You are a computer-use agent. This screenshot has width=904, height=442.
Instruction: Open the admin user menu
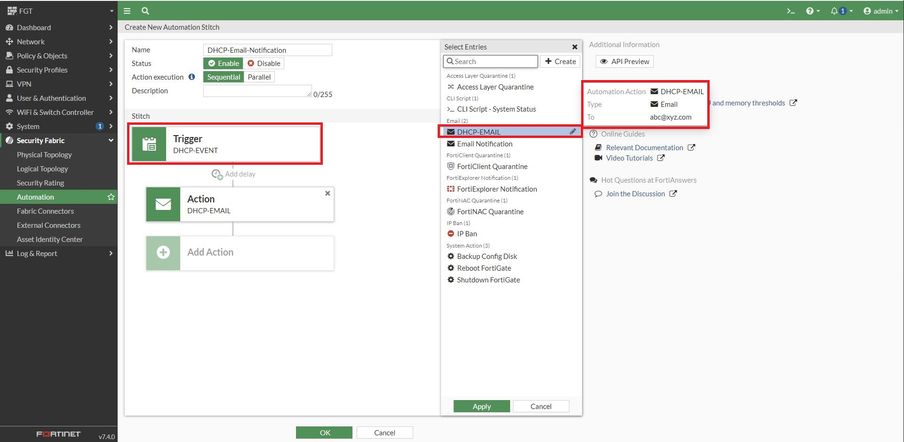point(882,11)
